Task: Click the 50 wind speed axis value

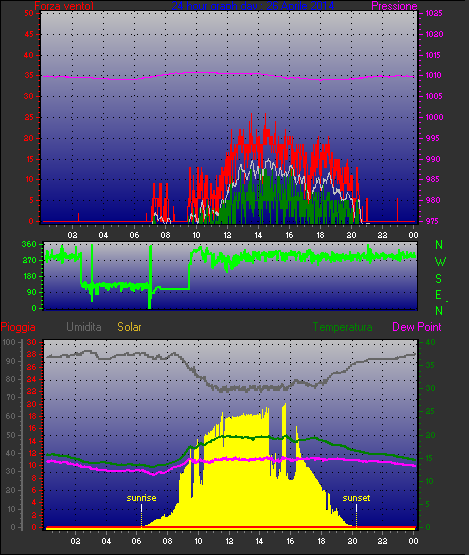Action: [29, 13]
